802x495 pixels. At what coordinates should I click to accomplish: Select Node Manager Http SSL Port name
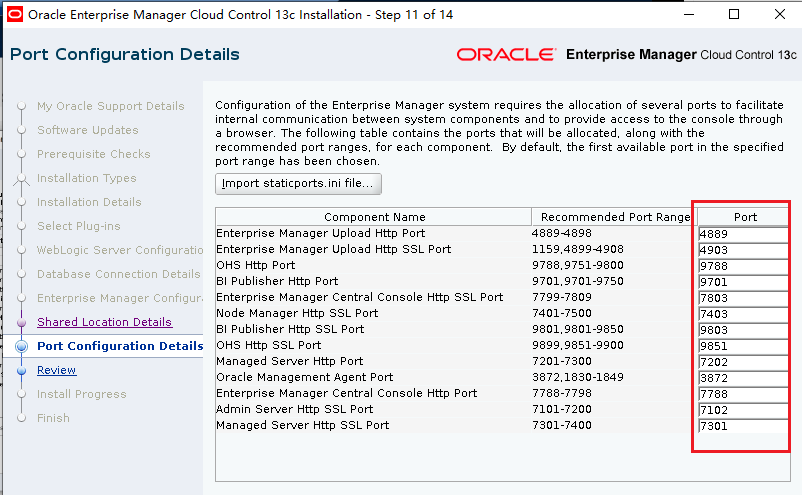point(297,313)
